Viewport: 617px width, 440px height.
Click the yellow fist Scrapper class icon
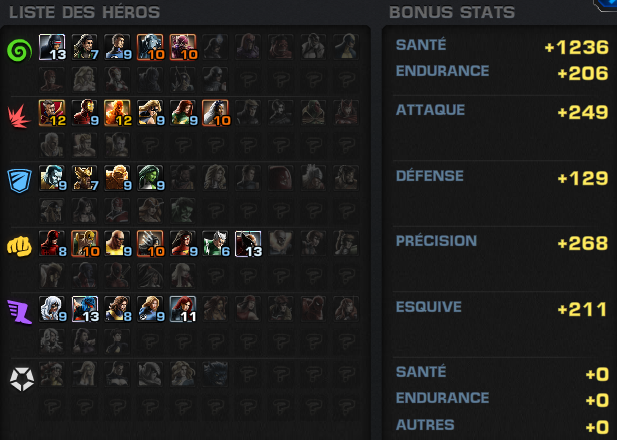click(19, 246)
